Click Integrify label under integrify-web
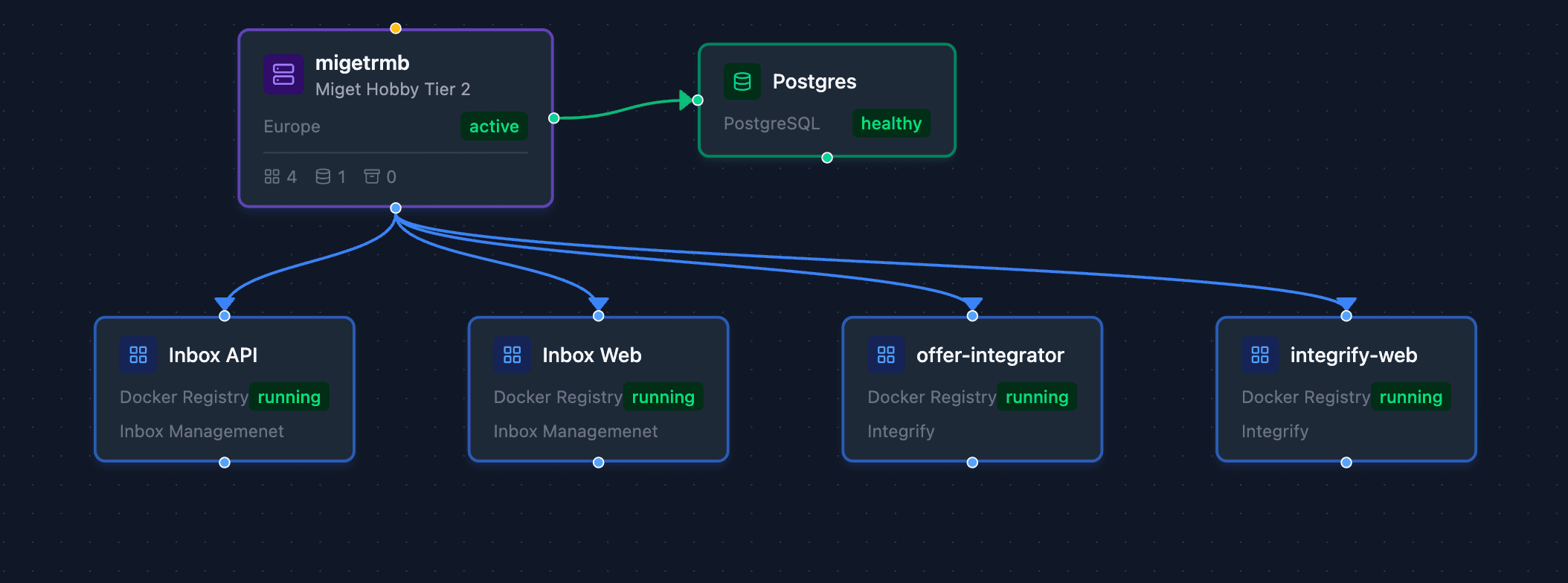The height and width of the screenshot is (583, 1568). [x=1275, y=431]
